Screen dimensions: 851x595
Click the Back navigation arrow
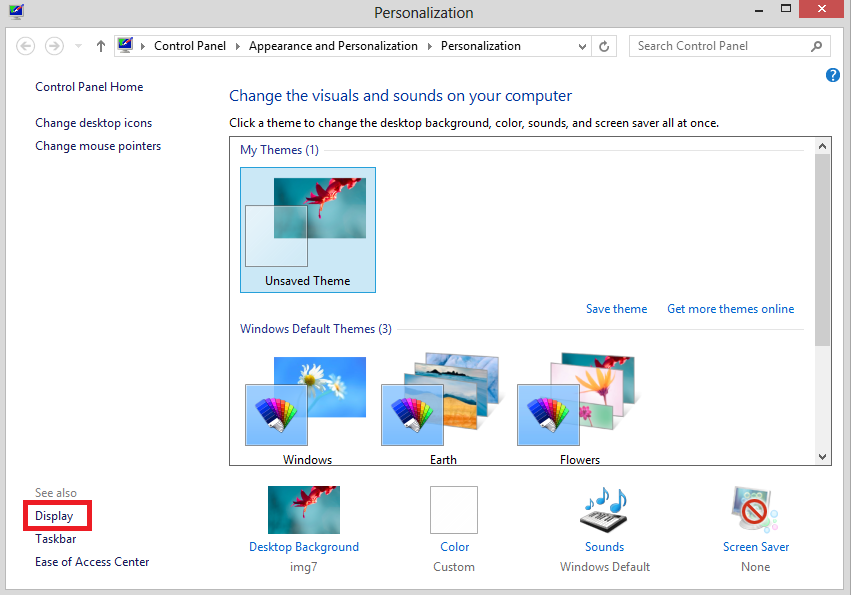coord(26,46)
